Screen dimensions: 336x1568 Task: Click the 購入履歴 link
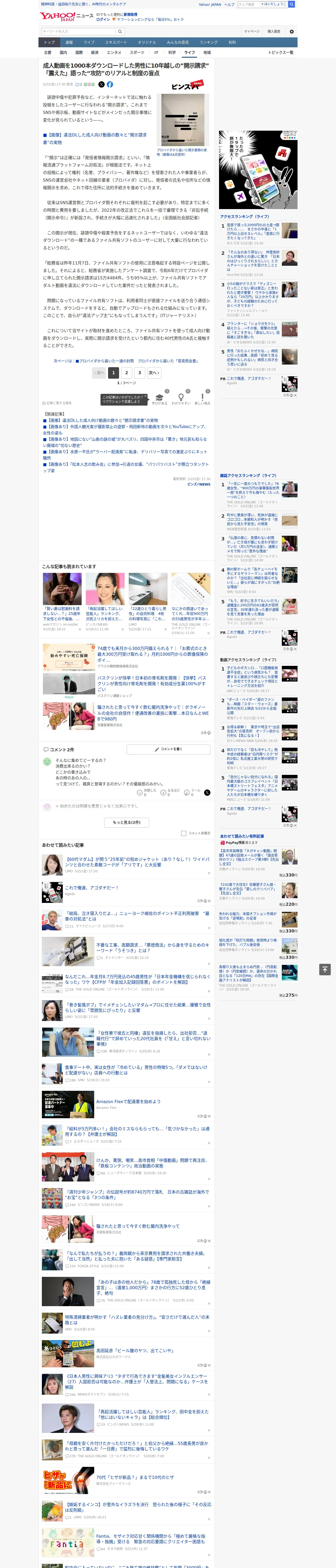pyautogui.click(x=274, y=31)
